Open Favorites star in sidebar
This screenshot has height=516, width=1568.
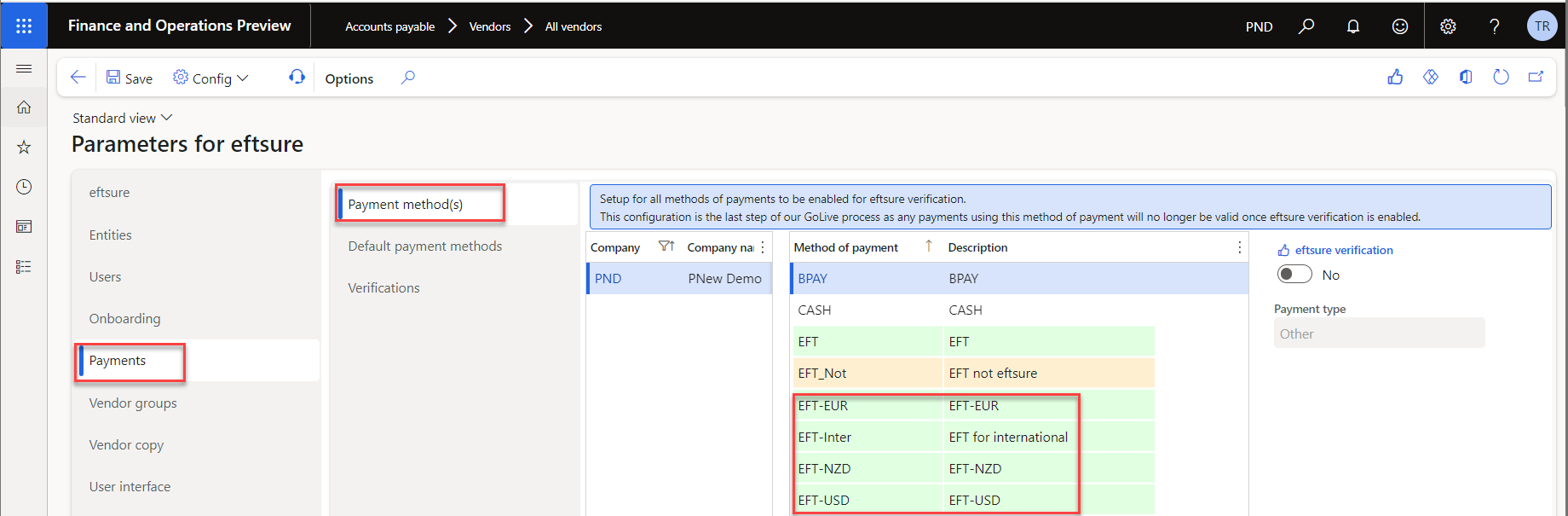pyautogui.click(x=24, y=148)
